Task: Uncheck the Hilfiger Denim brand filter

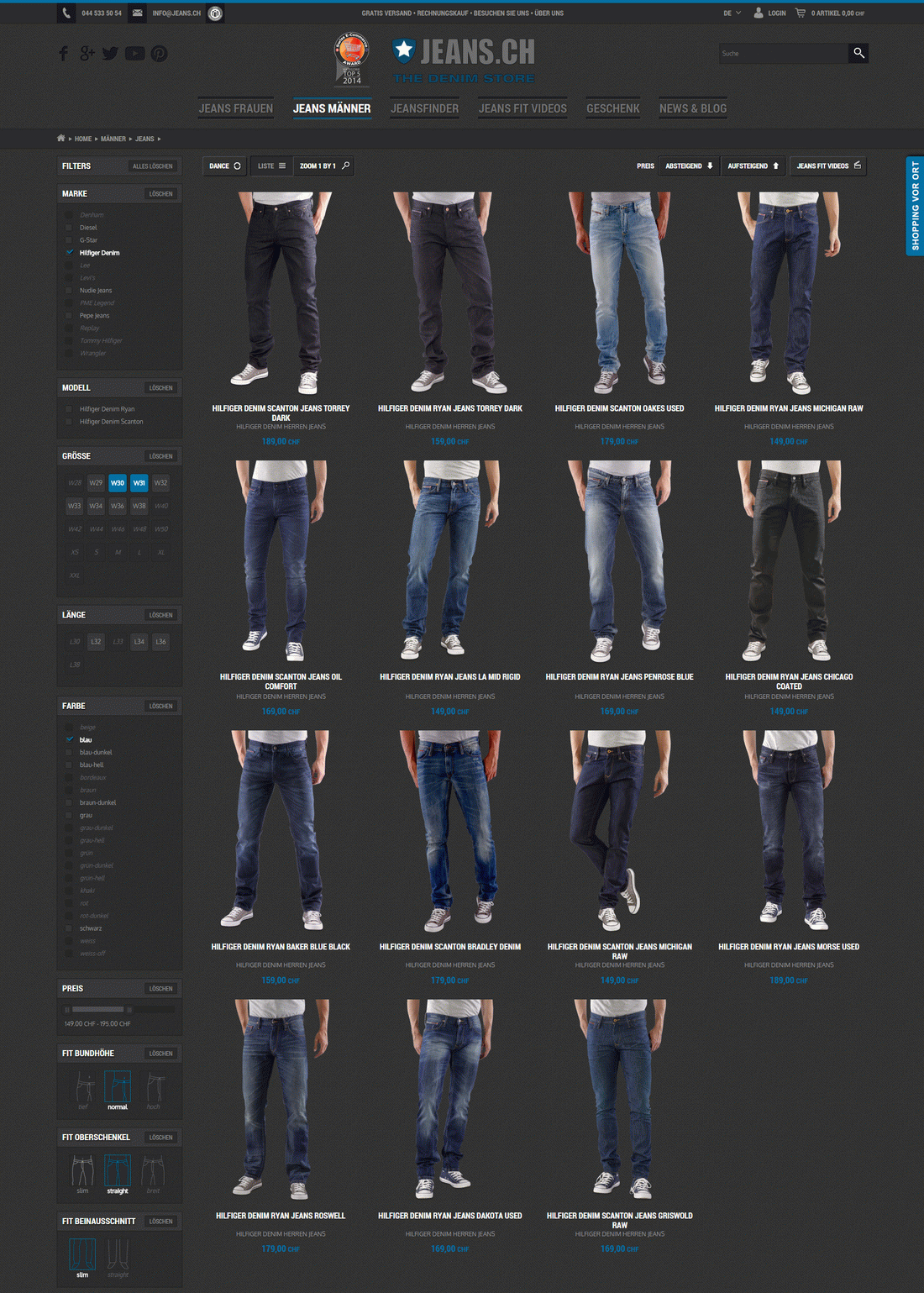Action: click(69, 253)
